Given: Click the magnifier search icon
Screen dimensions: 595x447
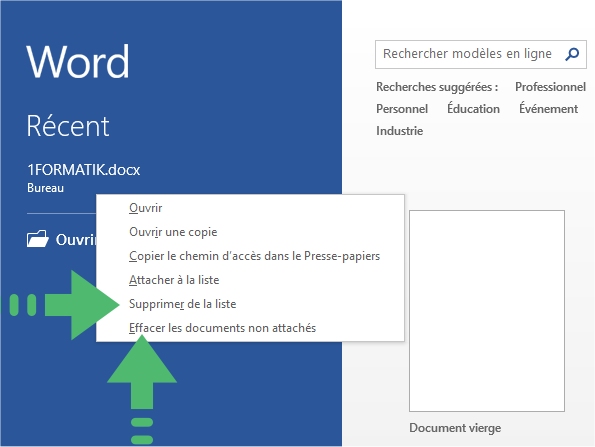Looking at the screenshot, I should point(572,54).
